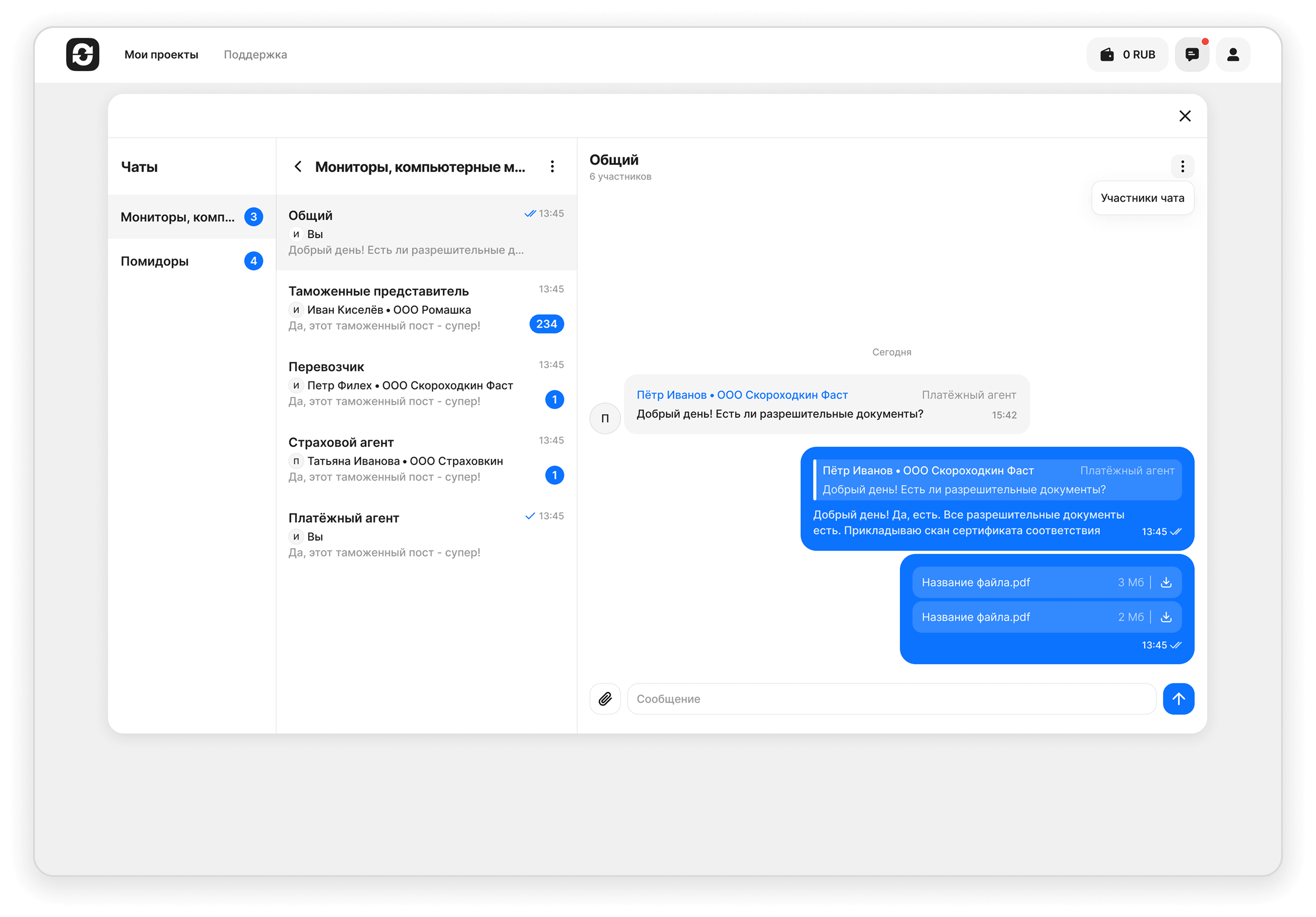The width and height of the screenshot is (1316, 917).
Task: Click the wallet 0 RUB balance
Action: tap(1127, 54)
